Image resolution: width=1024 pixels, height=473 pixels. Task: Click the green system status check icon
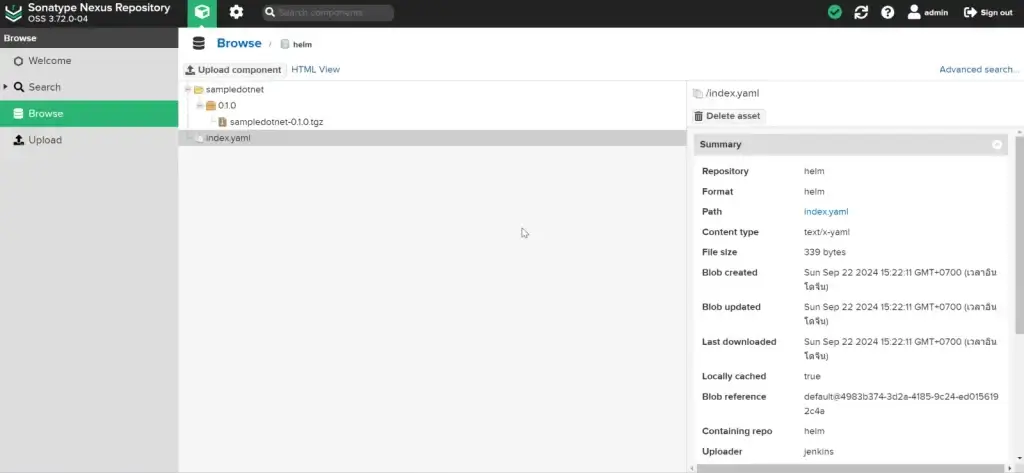tap(835, 12)
